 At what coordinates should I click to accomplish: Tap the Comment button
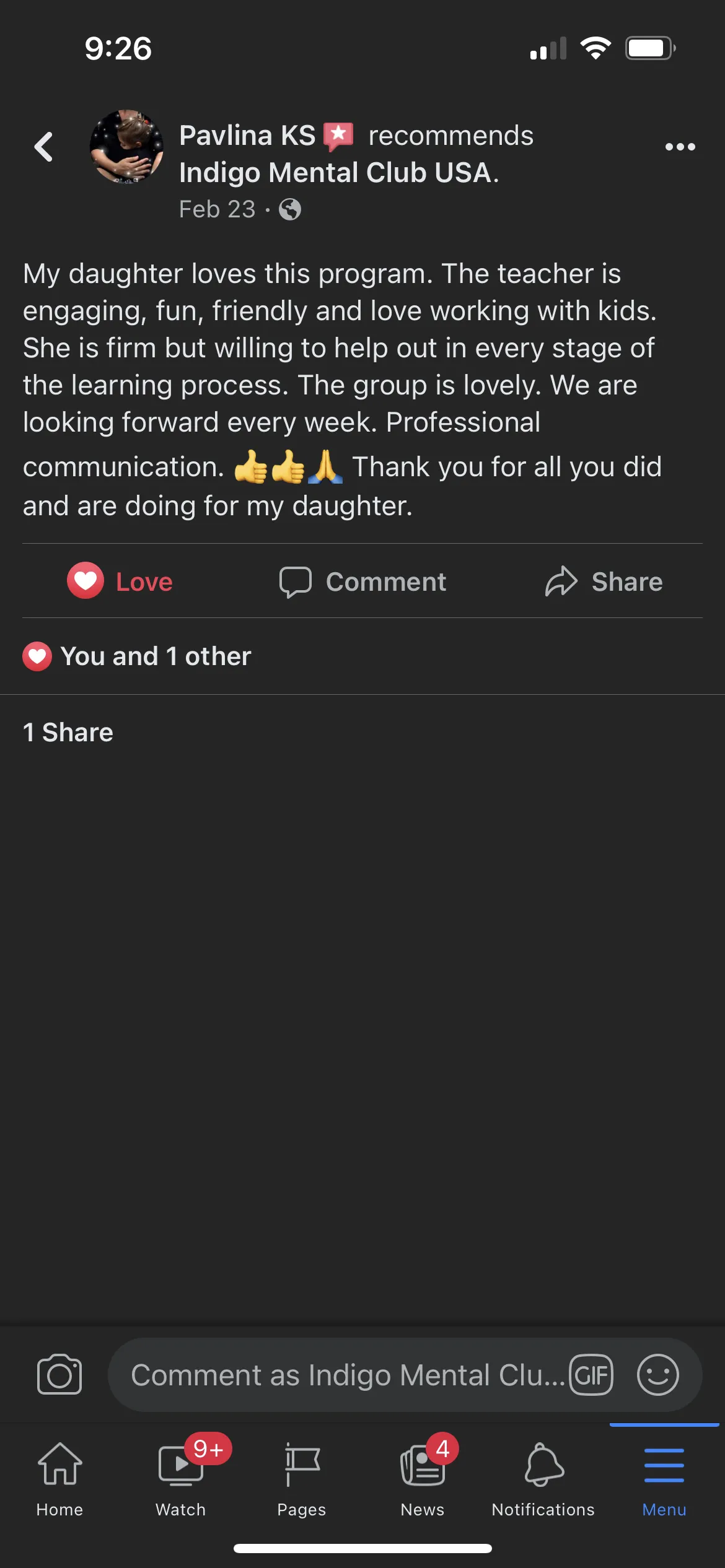coord(362,581)
